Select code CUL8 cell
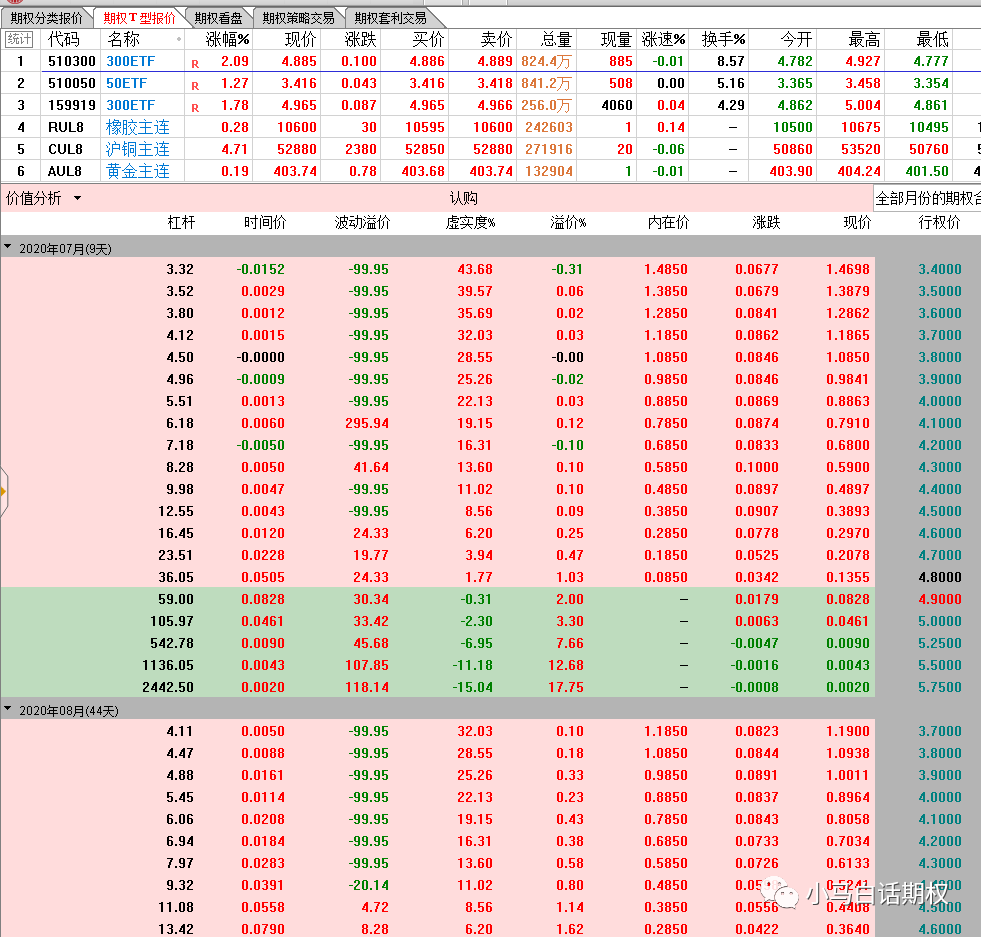981x937 pixels. click(66, 149)
